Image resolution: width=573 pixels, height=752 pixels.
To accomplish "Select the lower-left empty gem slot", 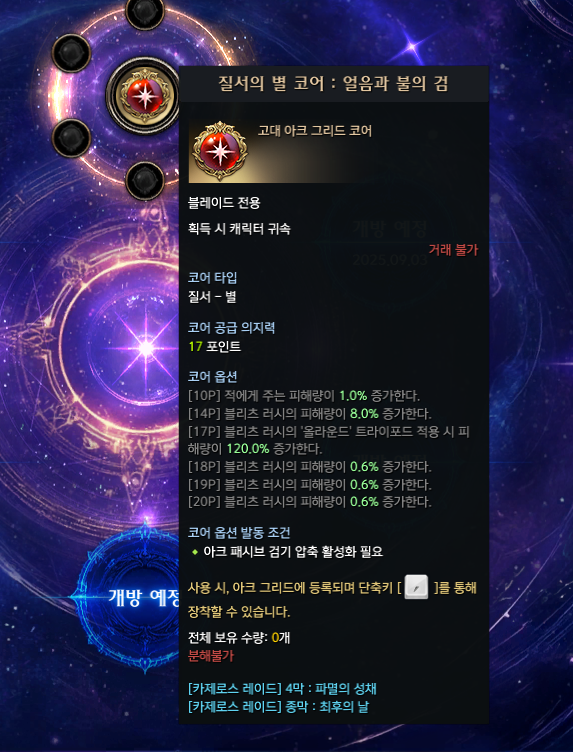I will [x=71, y=138].
